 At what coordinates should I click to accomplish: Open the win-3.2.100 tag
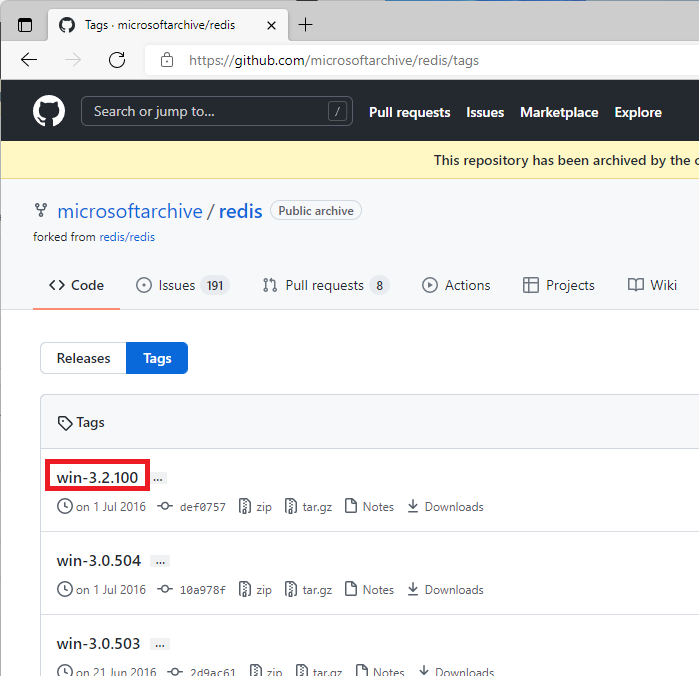click(x=97, y=478)
